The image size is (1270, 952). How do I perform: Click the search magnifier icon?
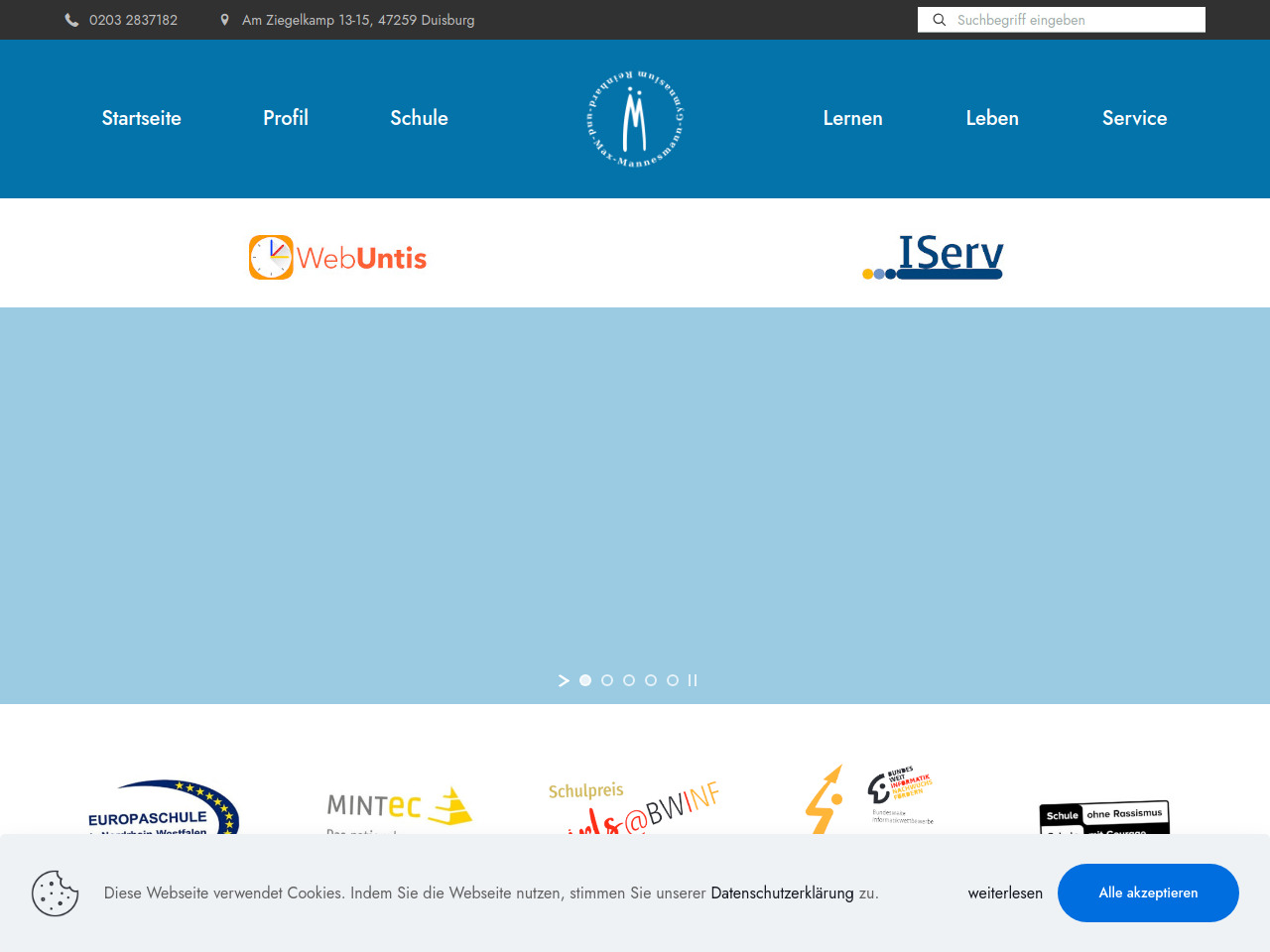click(939, 20)
